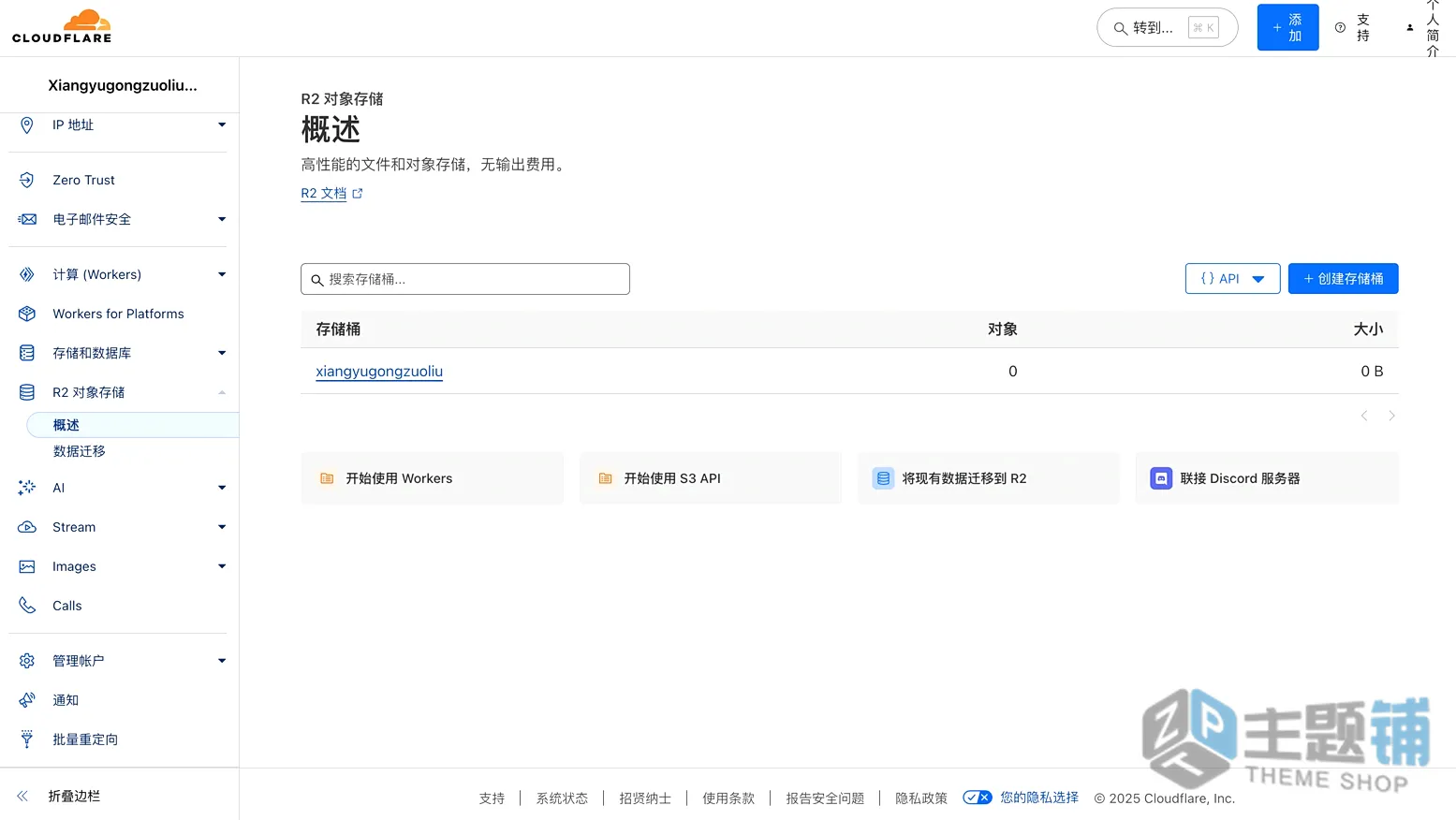Click the 转到... quick search box
The height and width of the screenshot is (820, 1456).
pyautogui.click(x=1168, y=27)
